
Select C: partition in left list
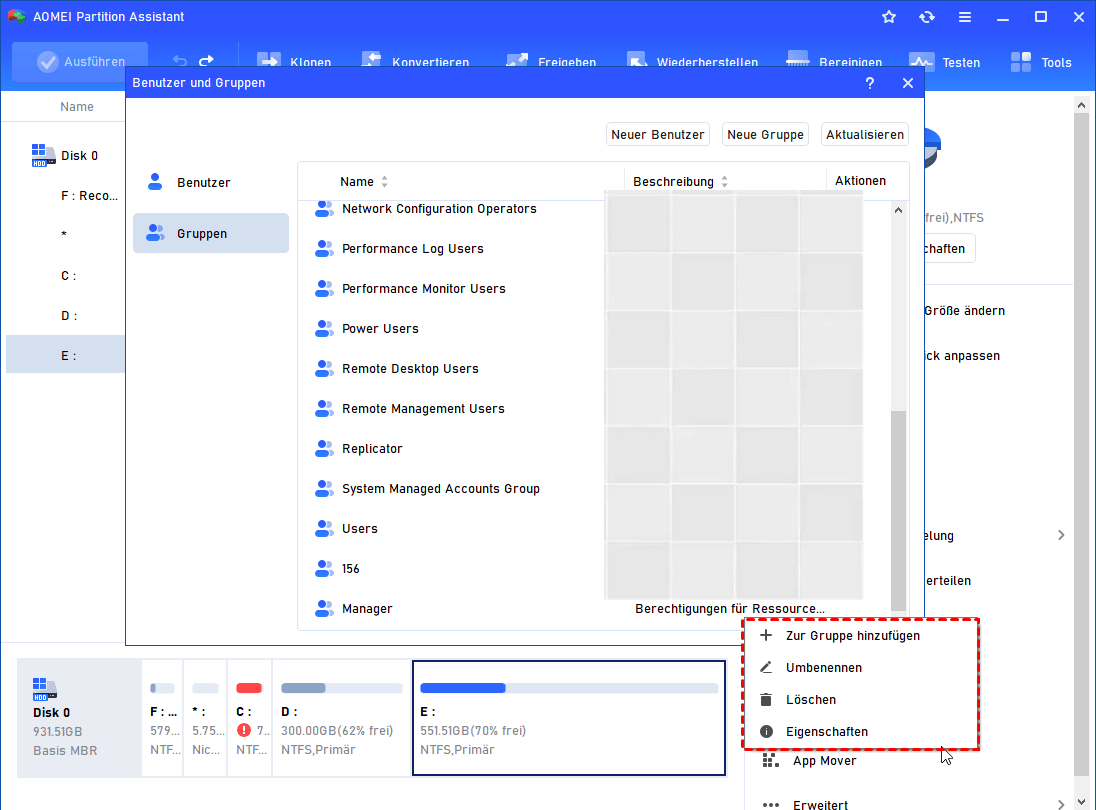pyautogui.click(x=68, y=275)
